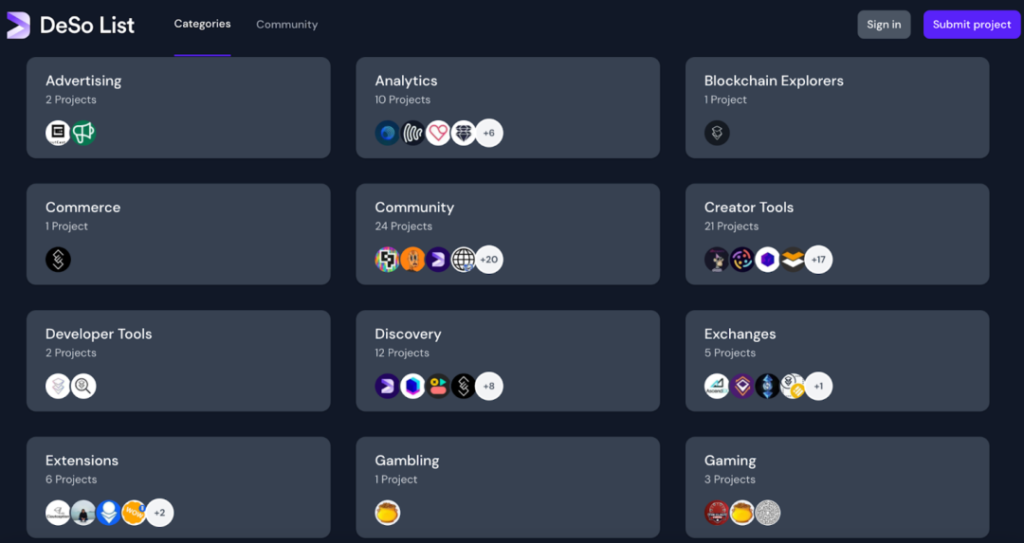This screenshot has height=543, width=1024.
Task: Expand +6 more projects in Analytics
Action: click(489, 133)
